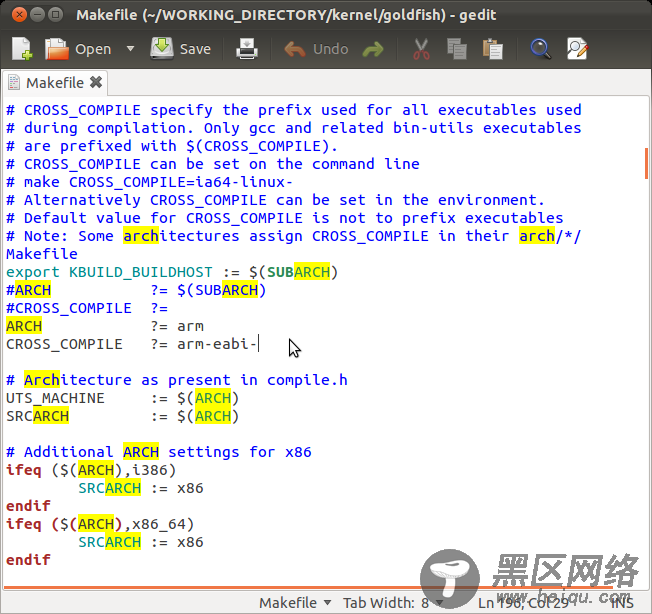Click the Open folder icon

pos(57,49)
